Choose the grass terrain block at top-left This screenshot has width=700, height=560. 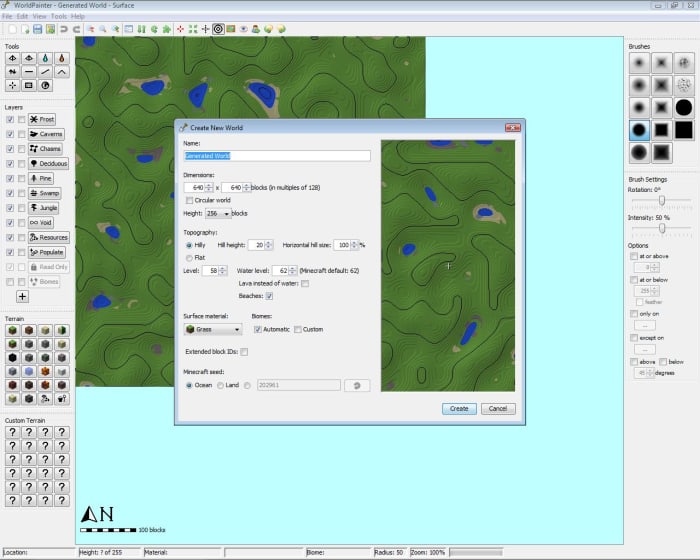tap(12, 330)
